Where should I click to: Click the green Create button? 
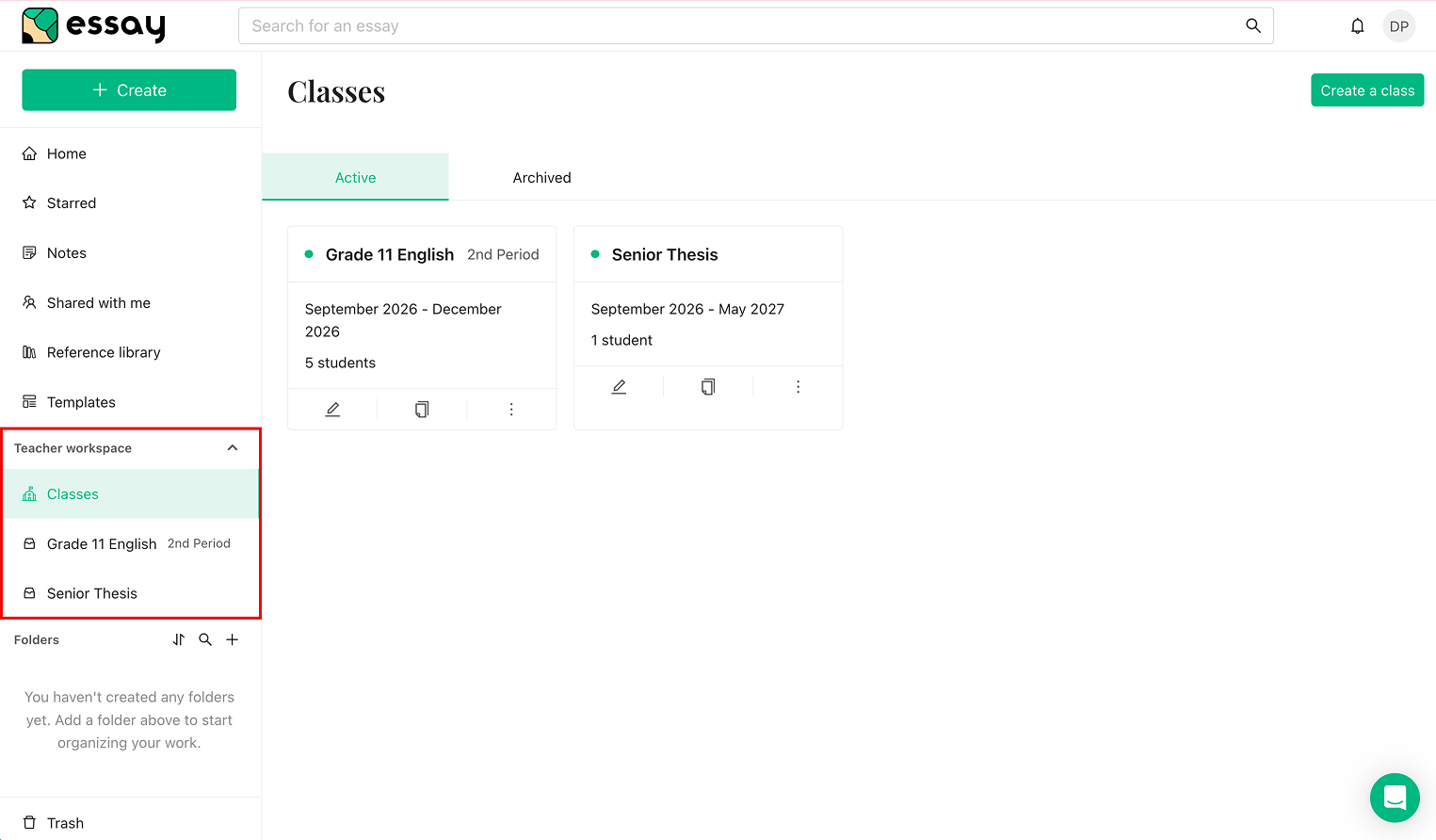(x=129, y=89)
